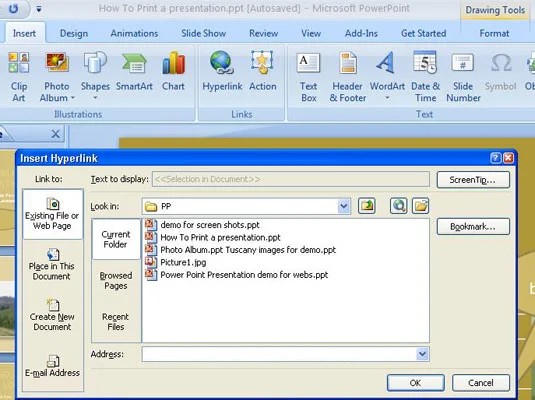Click the Browse the Web icon

(x=399, y=206)
